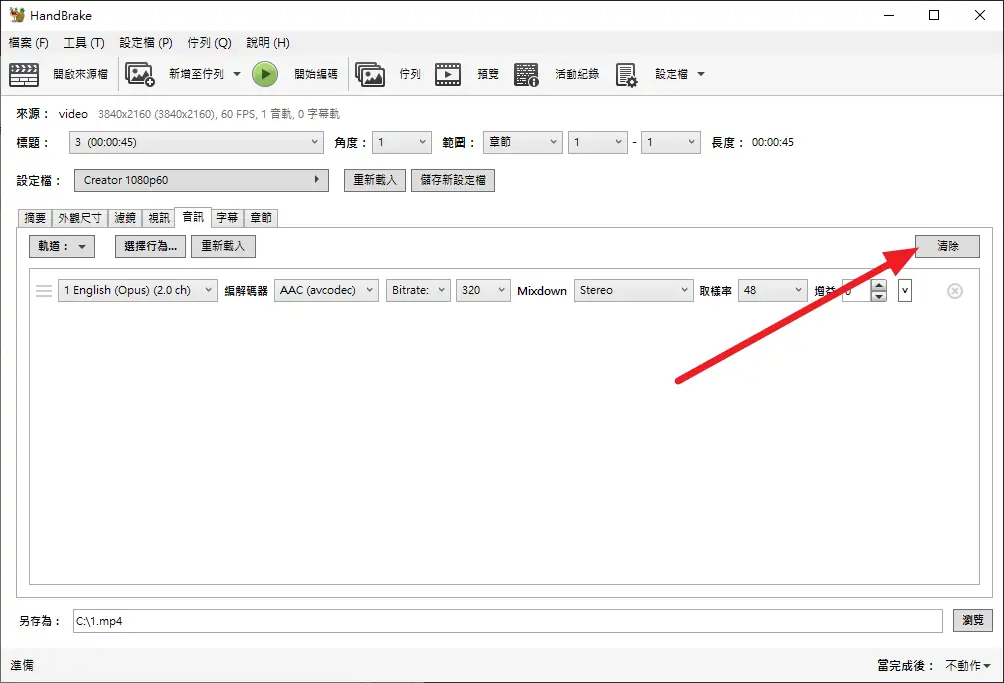The height and width of the screenshot is (683, 1004).
Task: Open the Activity Log icon
Action: coord(527,74)
